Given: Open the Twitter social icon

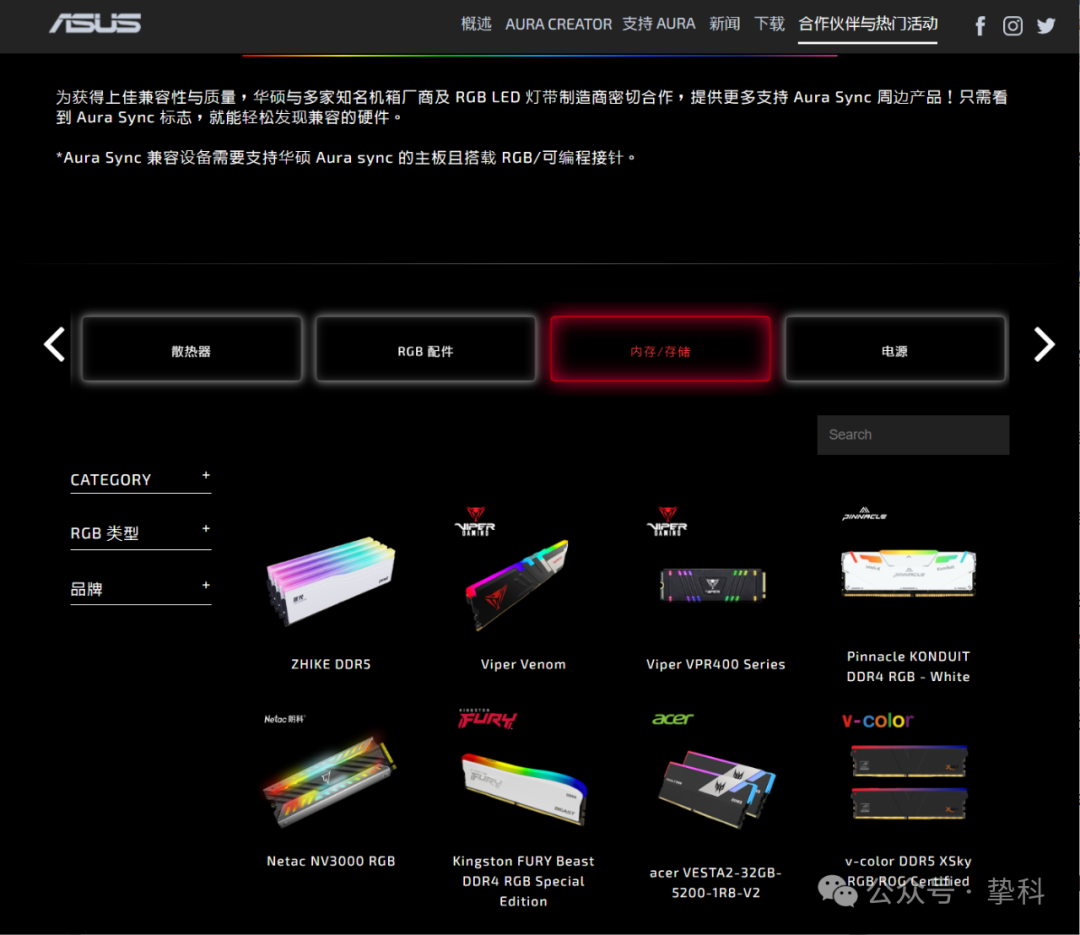Looking at the screenshot, I should (1046, 26).
